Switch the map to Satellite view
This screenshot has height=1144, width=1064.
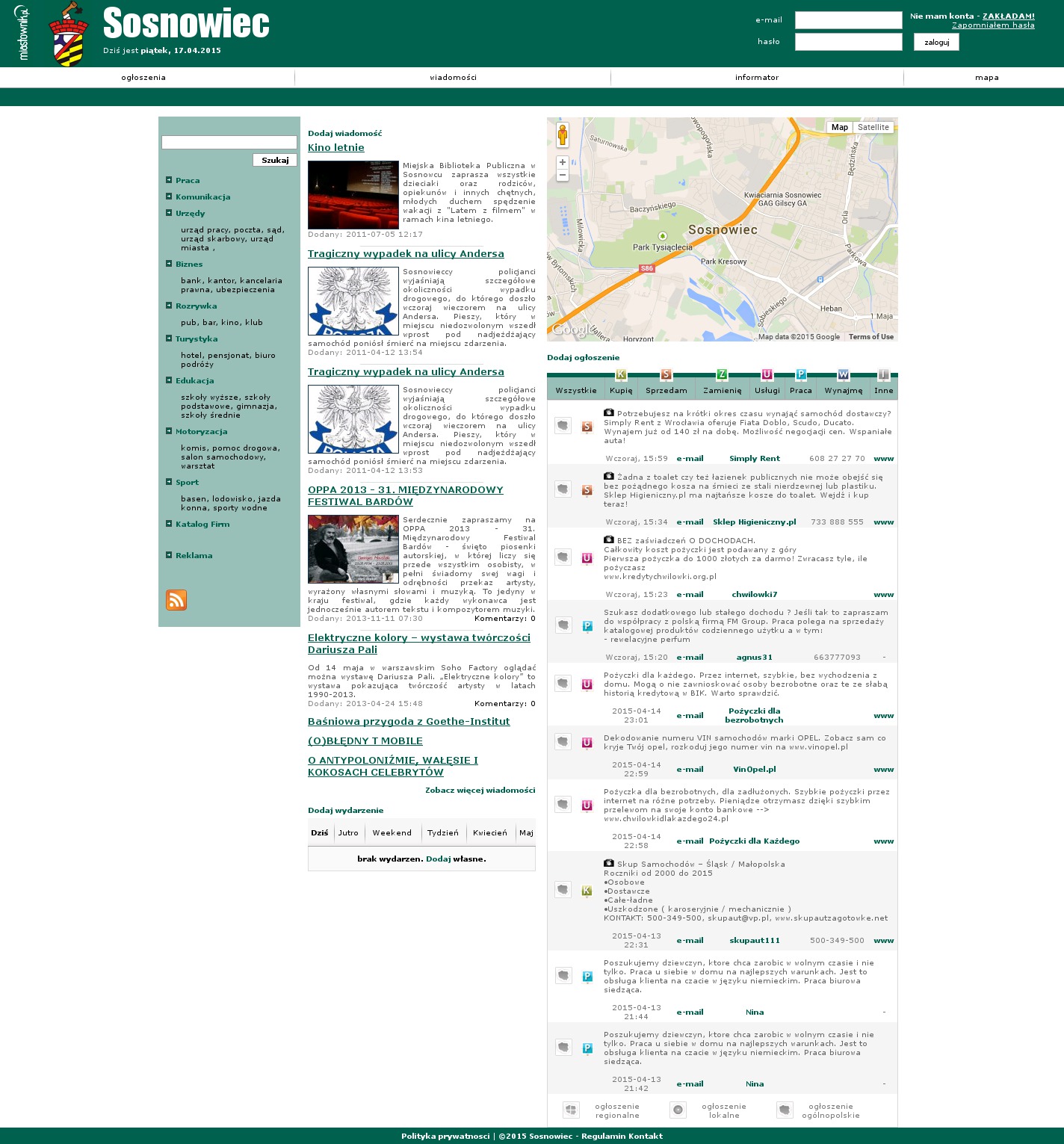[873, 127]
